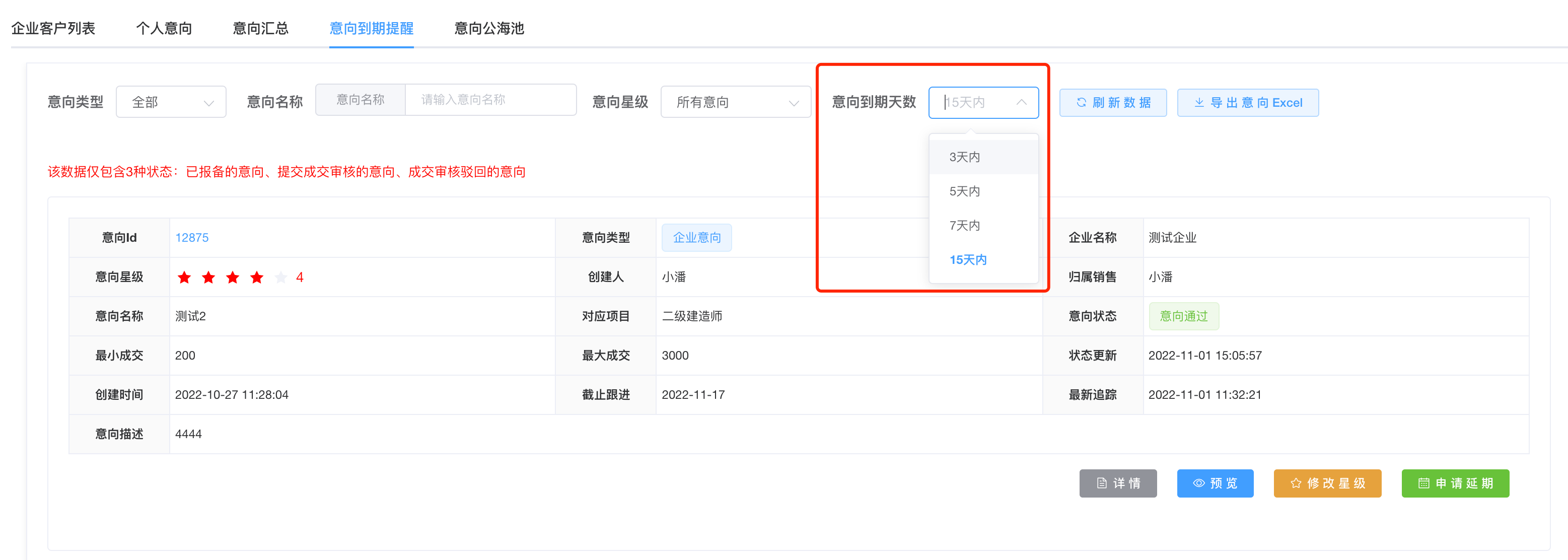Click the first red rating star
The image size is (1568, 560).
pos(184,277)
